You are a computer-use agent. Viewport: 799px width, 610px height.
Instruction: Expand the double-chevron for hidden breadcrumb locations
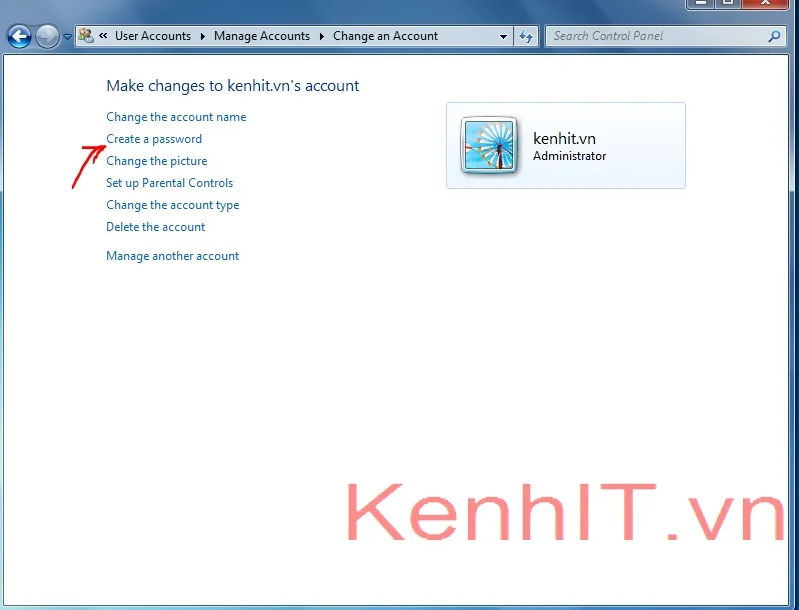click(103, 36)
